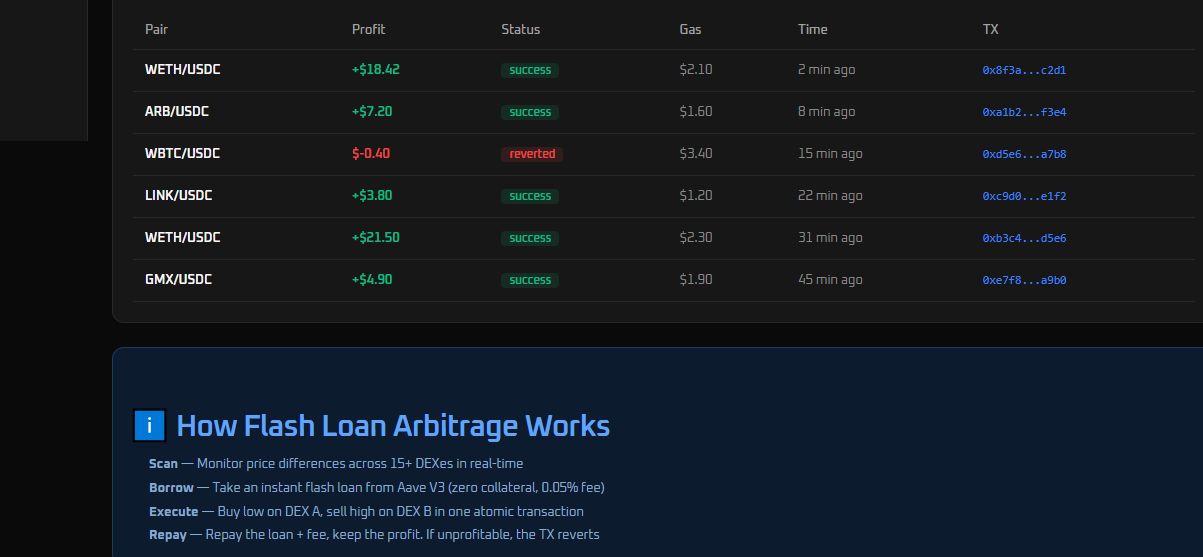Screen dimensions: 1203x557
Task: Sort by the Profit column header
Action: point(368,29)
